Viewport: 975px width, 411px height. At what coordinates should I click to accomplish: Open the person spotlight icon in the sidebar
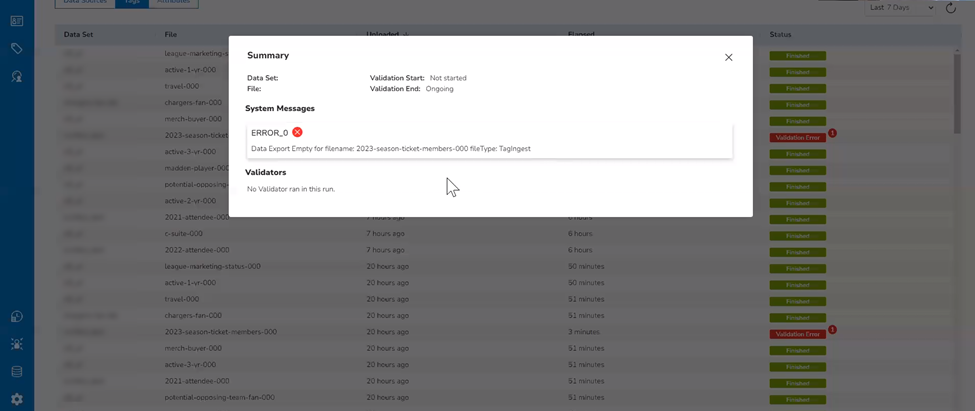(17, 344)
